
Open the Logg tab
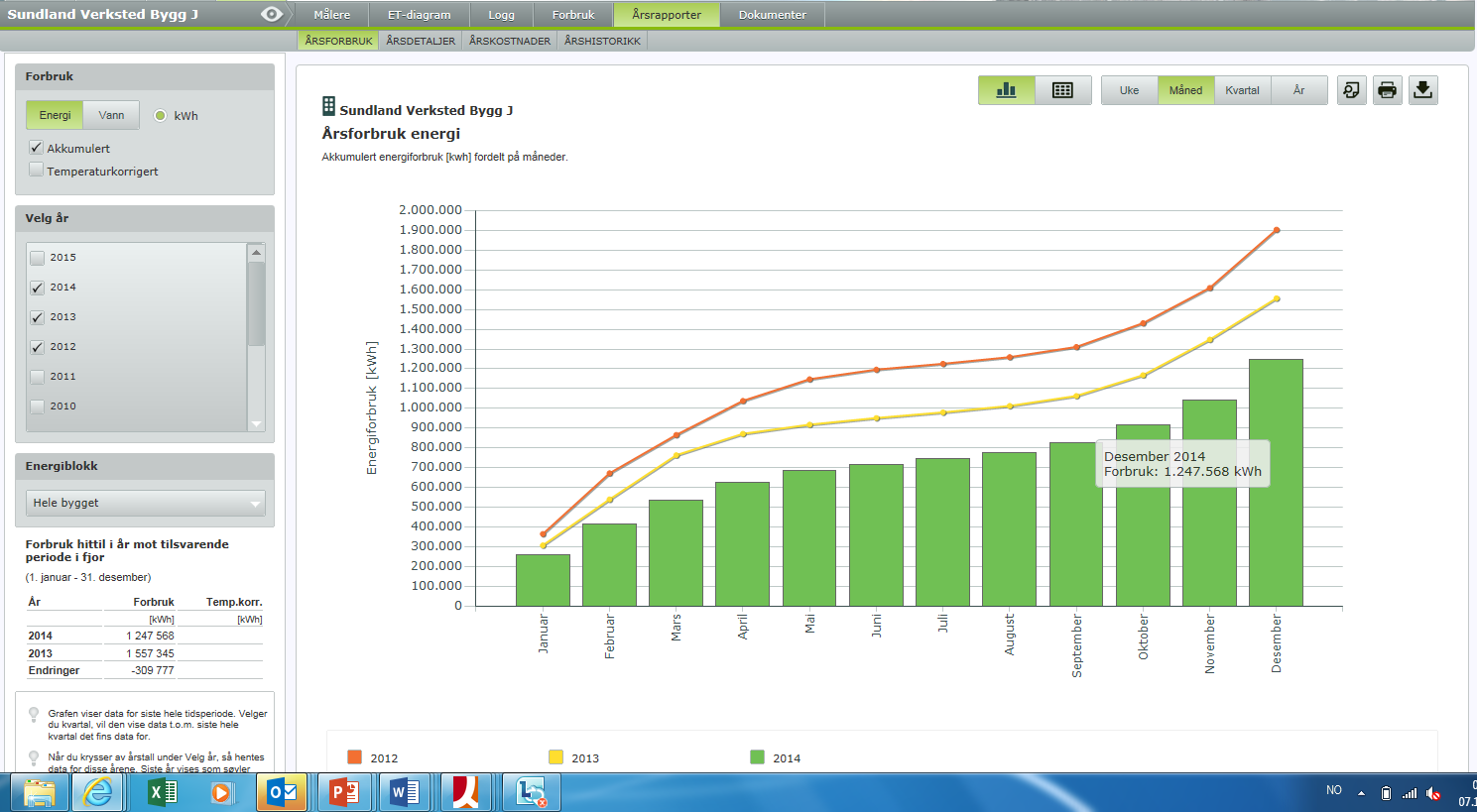501,15
